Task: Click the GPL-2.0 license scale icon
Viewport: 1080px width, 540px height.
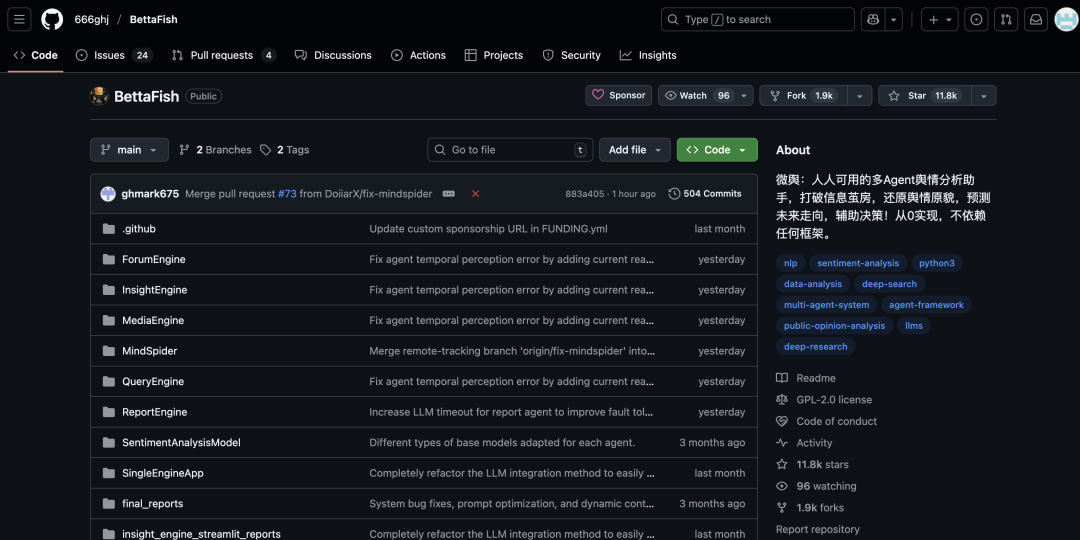Action: [x=782, y=399]
